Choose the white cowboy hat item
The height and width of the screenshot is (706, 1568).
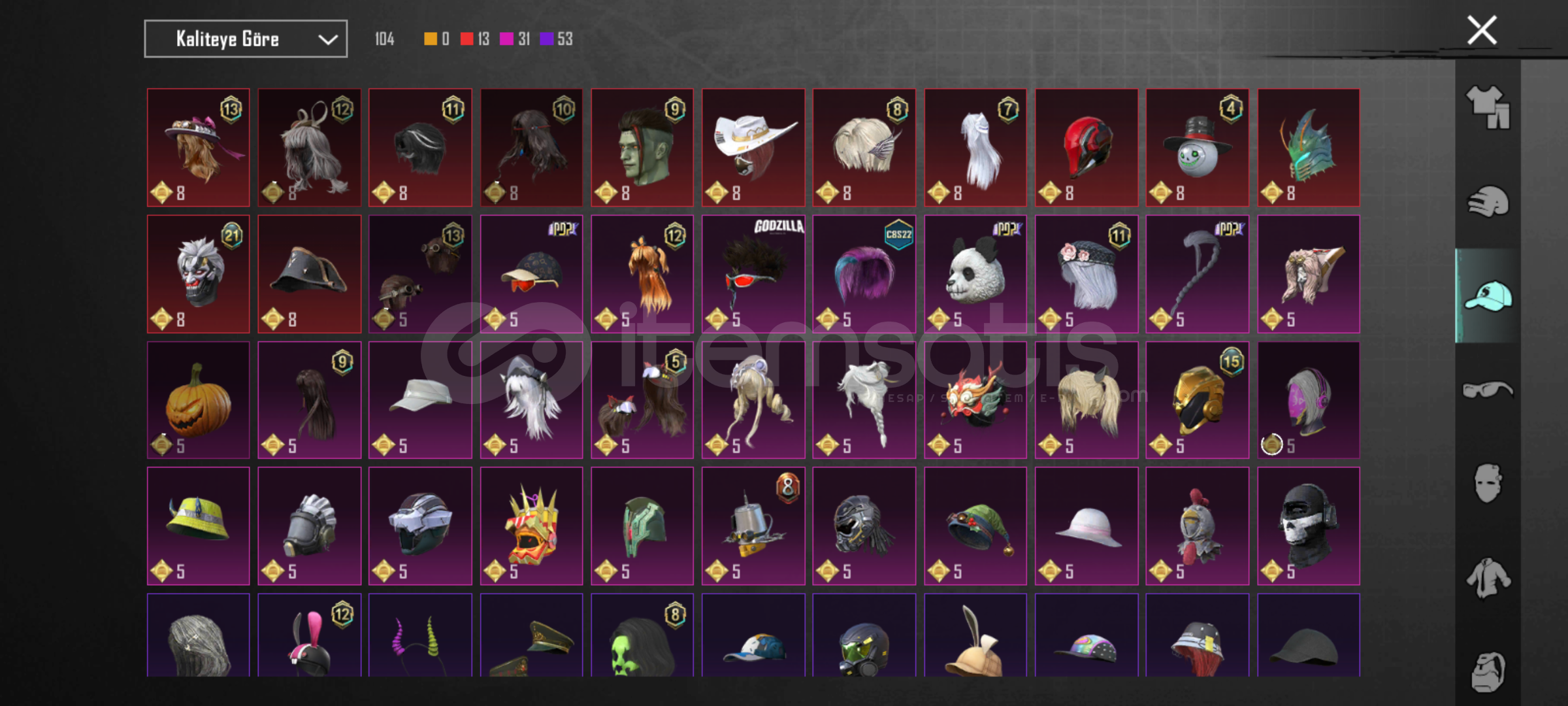(753, 148)
